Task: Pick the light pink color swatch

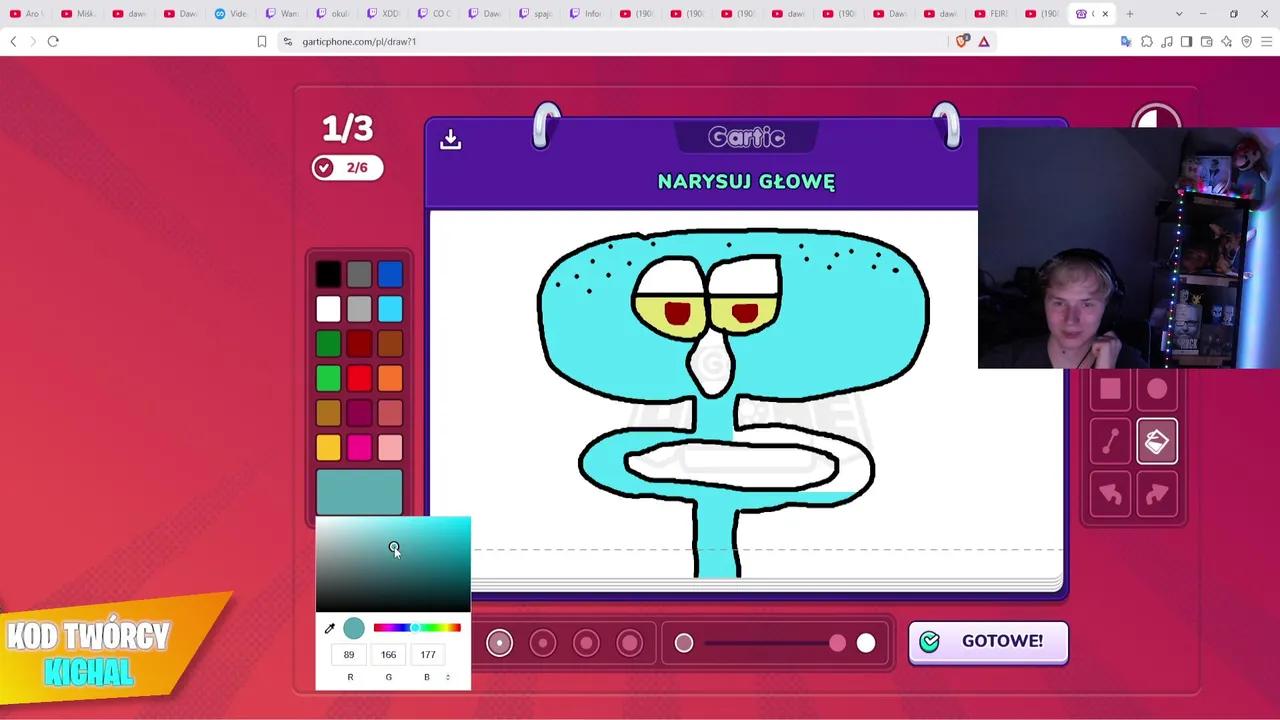Action: [x=390, y=448]
